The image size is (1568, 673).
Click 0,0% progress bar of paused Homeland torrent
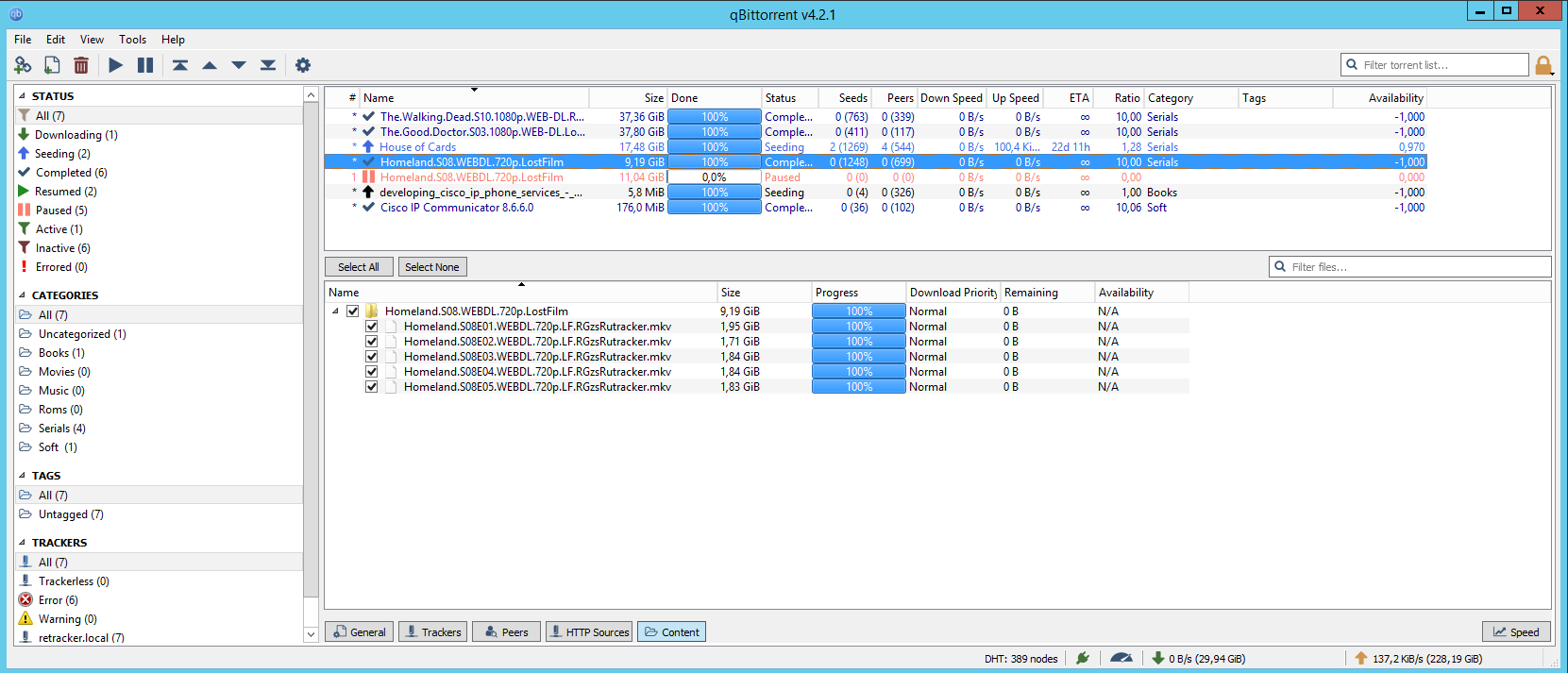click(715, 177)
